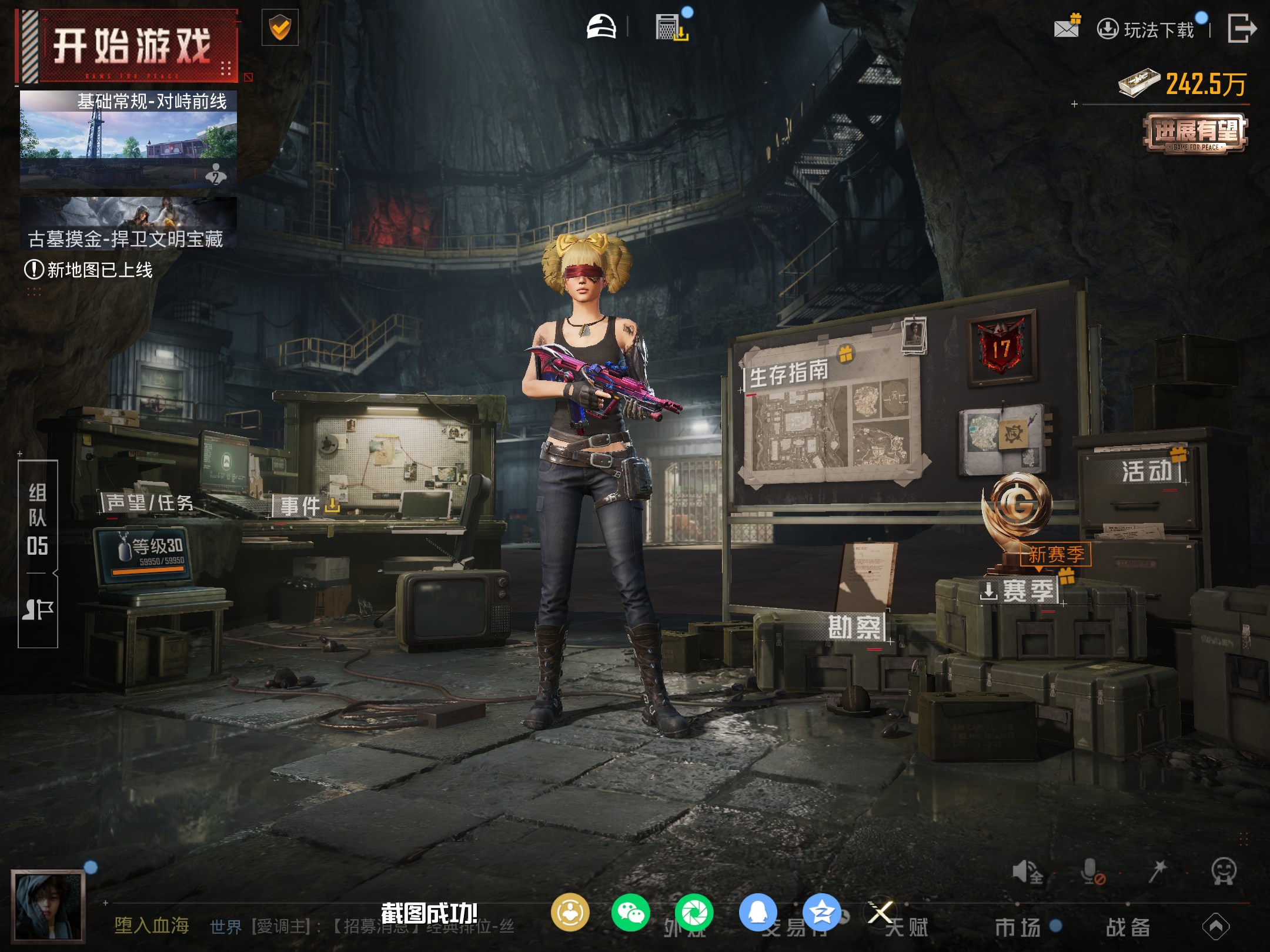The image size is (1270, 952).
Task: Click the magic wand icon
Action: [1157, 872]
